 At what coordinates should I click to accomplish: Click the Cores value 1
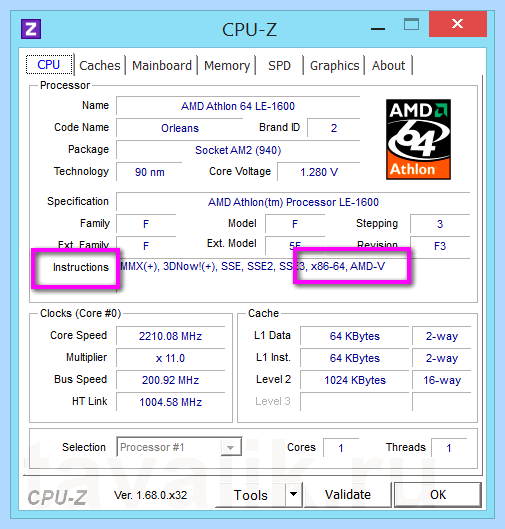tap(341, 448)
